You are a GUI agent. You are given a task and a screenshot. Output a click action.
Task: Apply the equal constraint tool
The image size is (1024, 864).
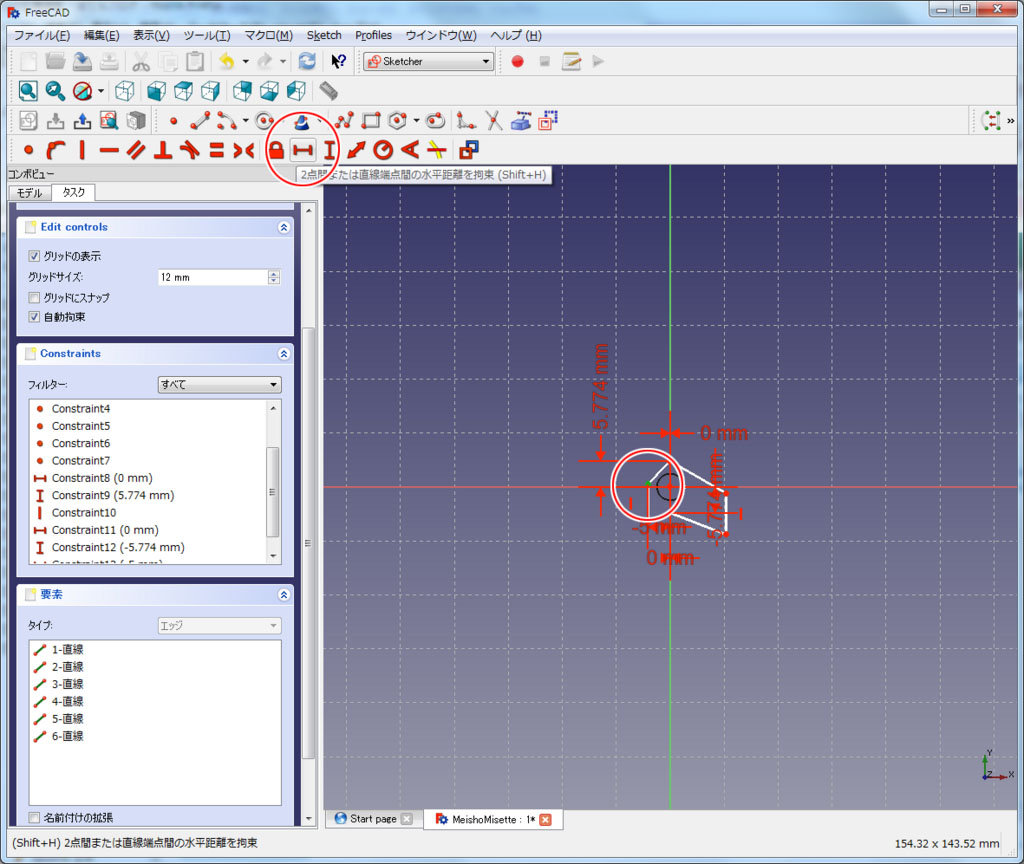[x=216, y=150]
